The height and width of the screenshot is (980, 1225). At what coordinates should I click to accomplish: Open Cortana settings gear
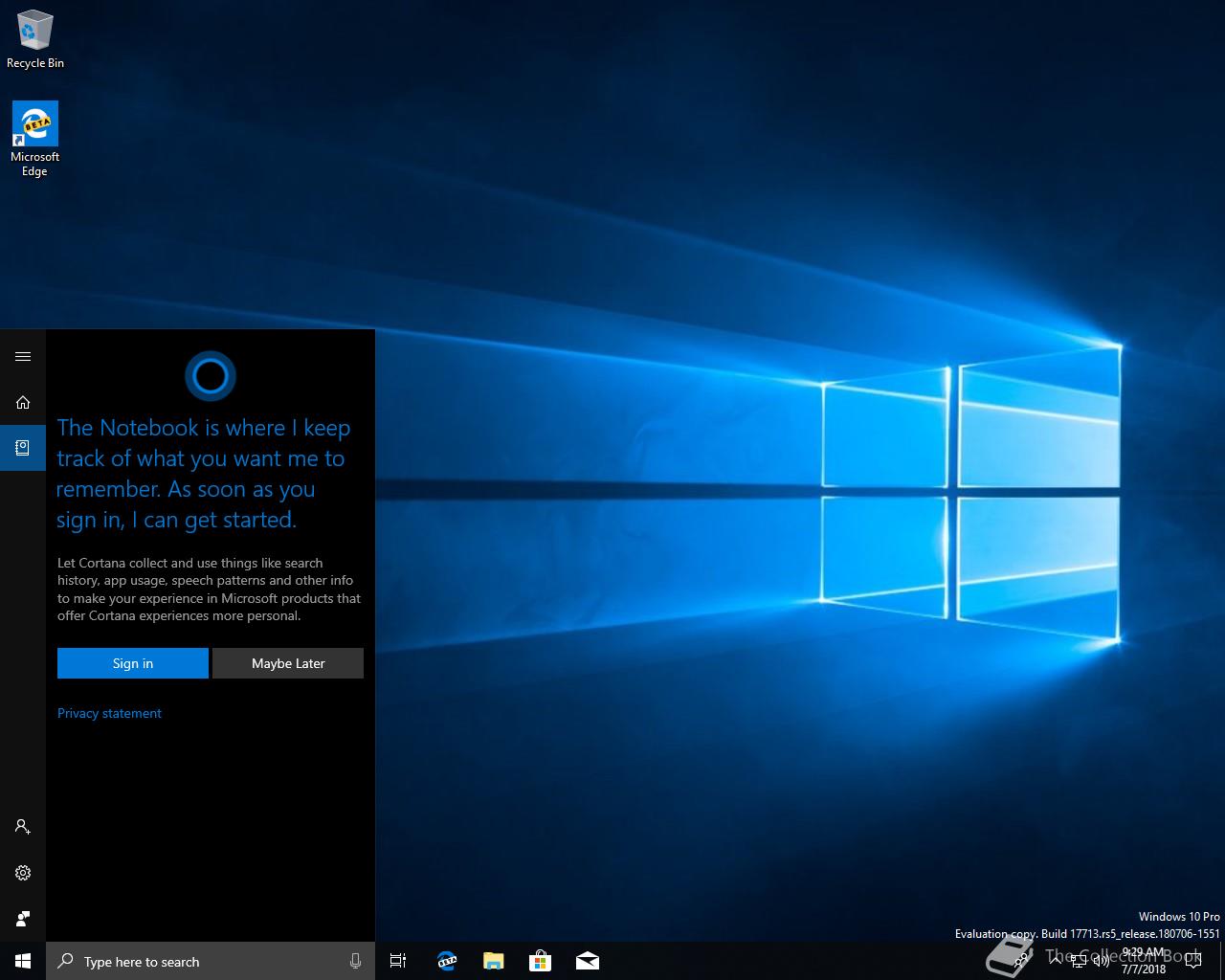pyautogui.click(x=23, y=873)
